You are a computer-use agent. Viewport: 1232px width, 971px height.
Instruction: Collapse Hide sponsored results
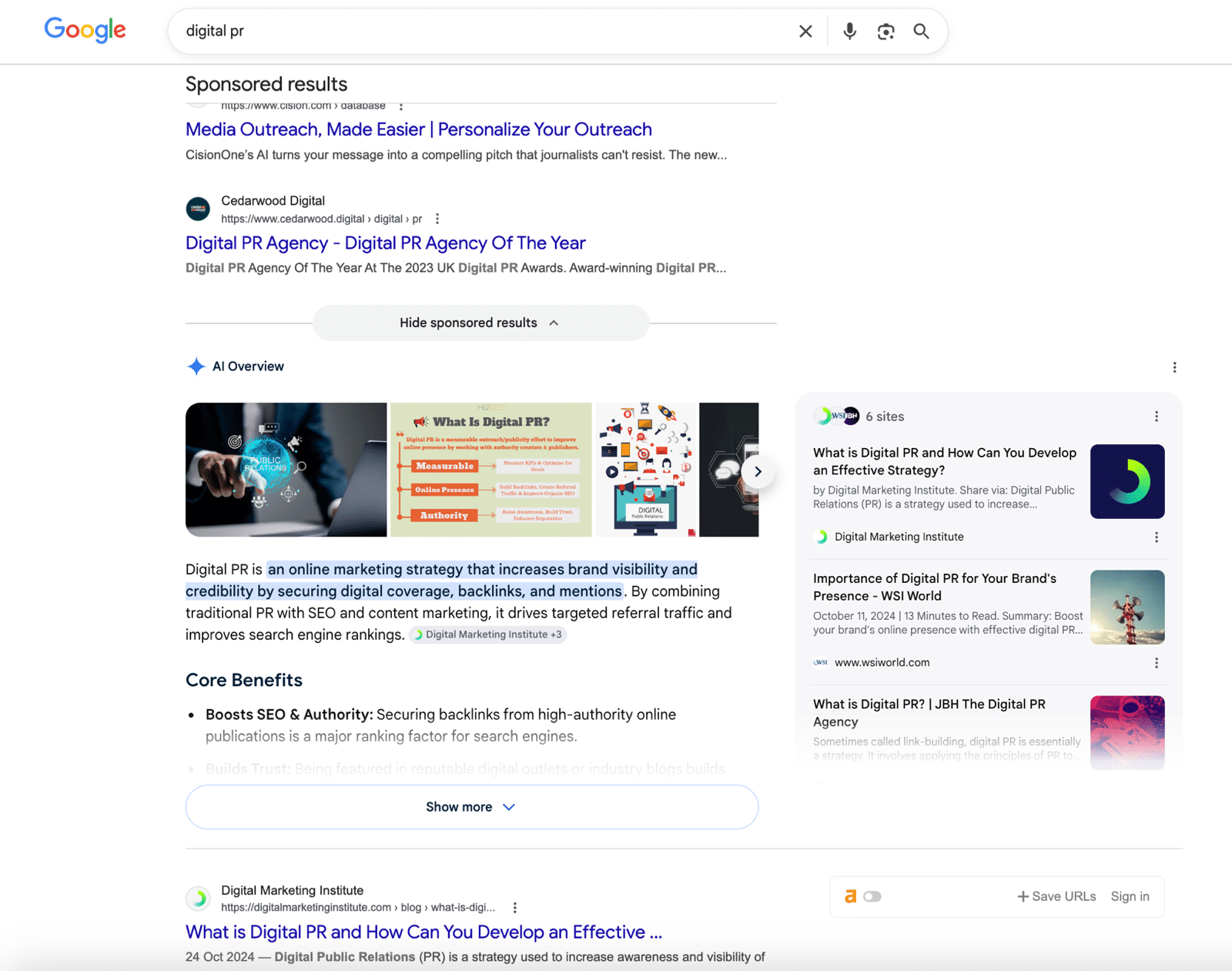[480, 323]
